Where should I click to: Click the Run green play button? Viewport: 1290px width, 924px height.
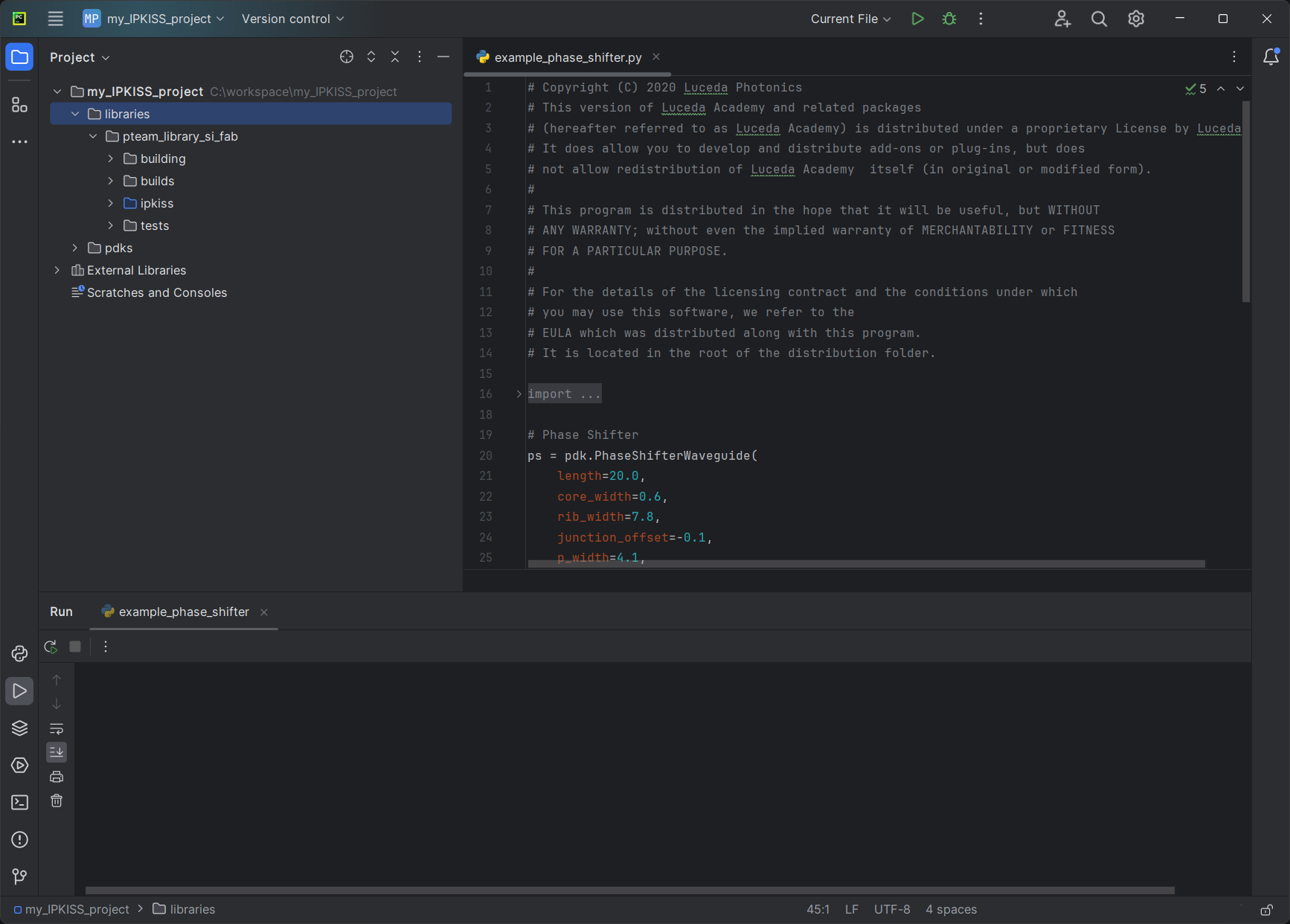click(917, 19)
